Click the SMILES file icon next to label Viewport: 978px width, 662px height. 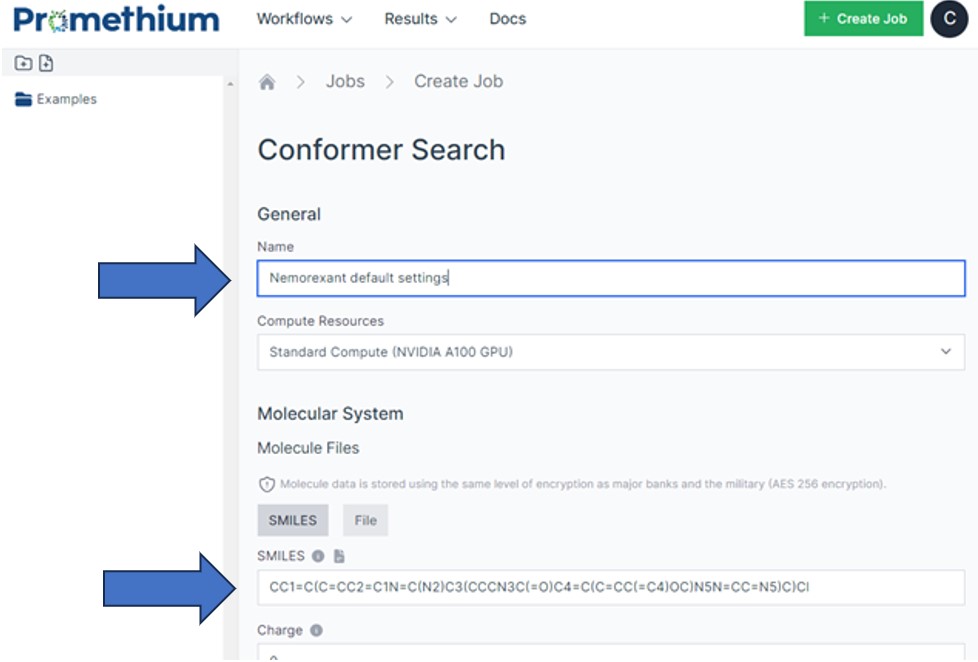click(339, 556)
